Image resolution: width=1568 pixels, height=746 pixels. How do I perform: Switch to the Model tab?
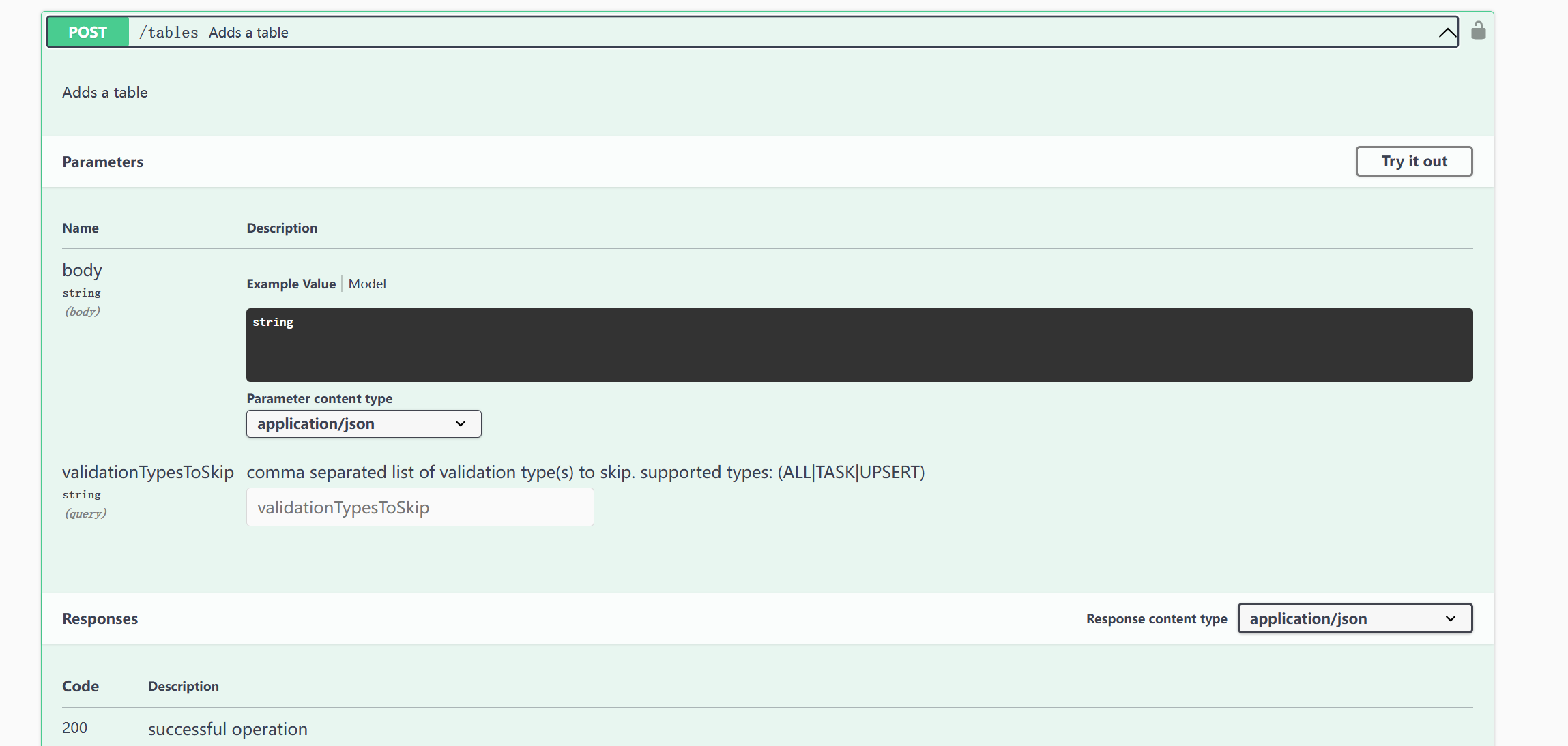(367, 284)
